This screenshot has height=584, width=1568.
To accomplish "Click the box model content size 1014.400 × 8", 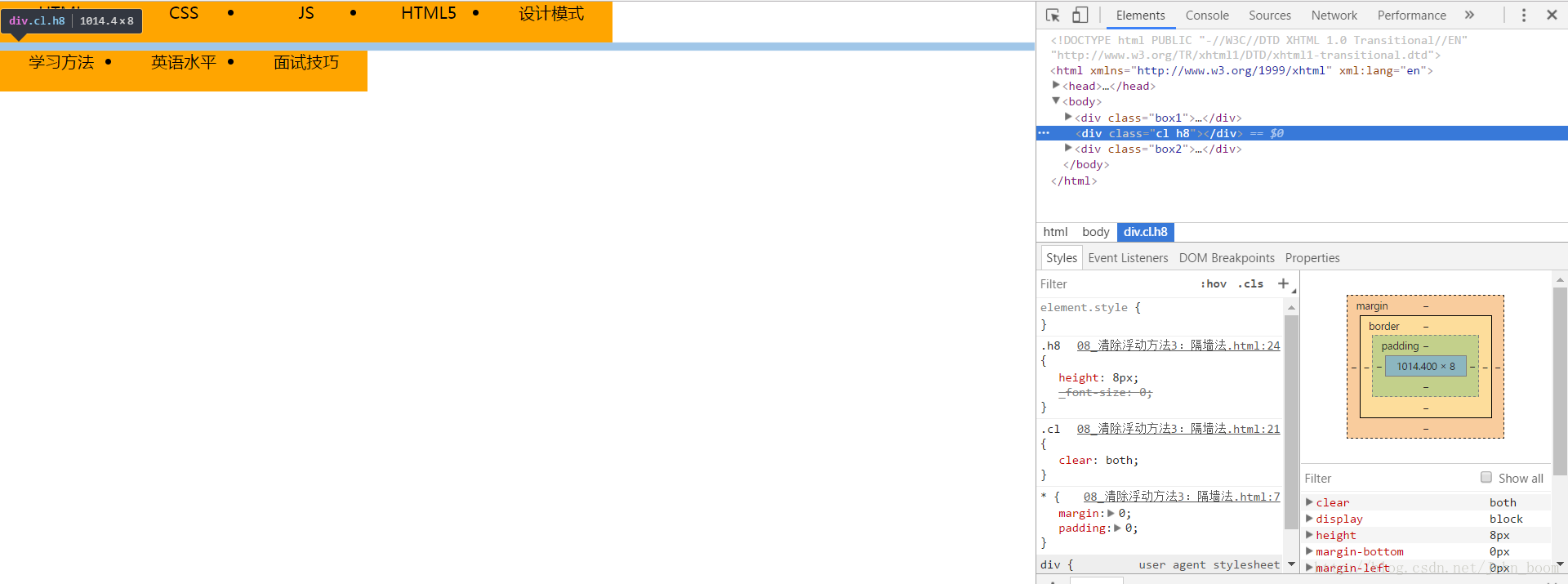I will click(1425, 367).
